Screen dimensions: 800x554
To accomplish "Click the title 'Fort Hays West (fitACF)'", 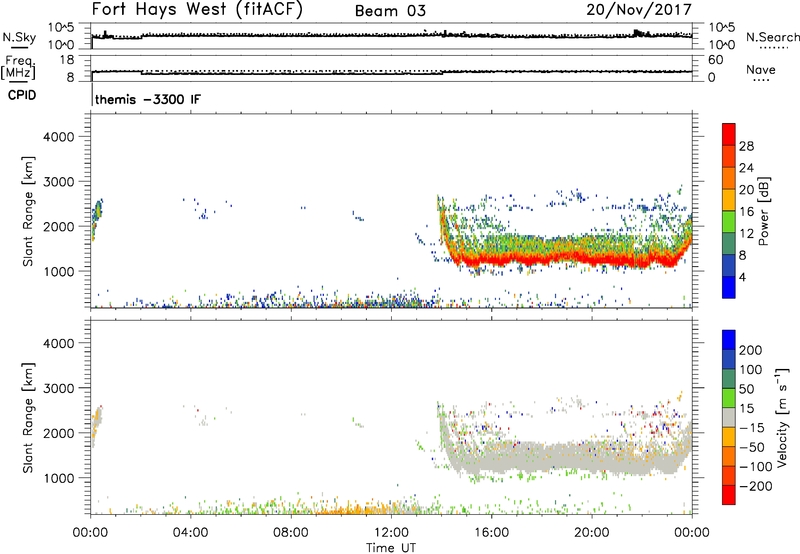I will pyautogui.click(x=197, y=10).
